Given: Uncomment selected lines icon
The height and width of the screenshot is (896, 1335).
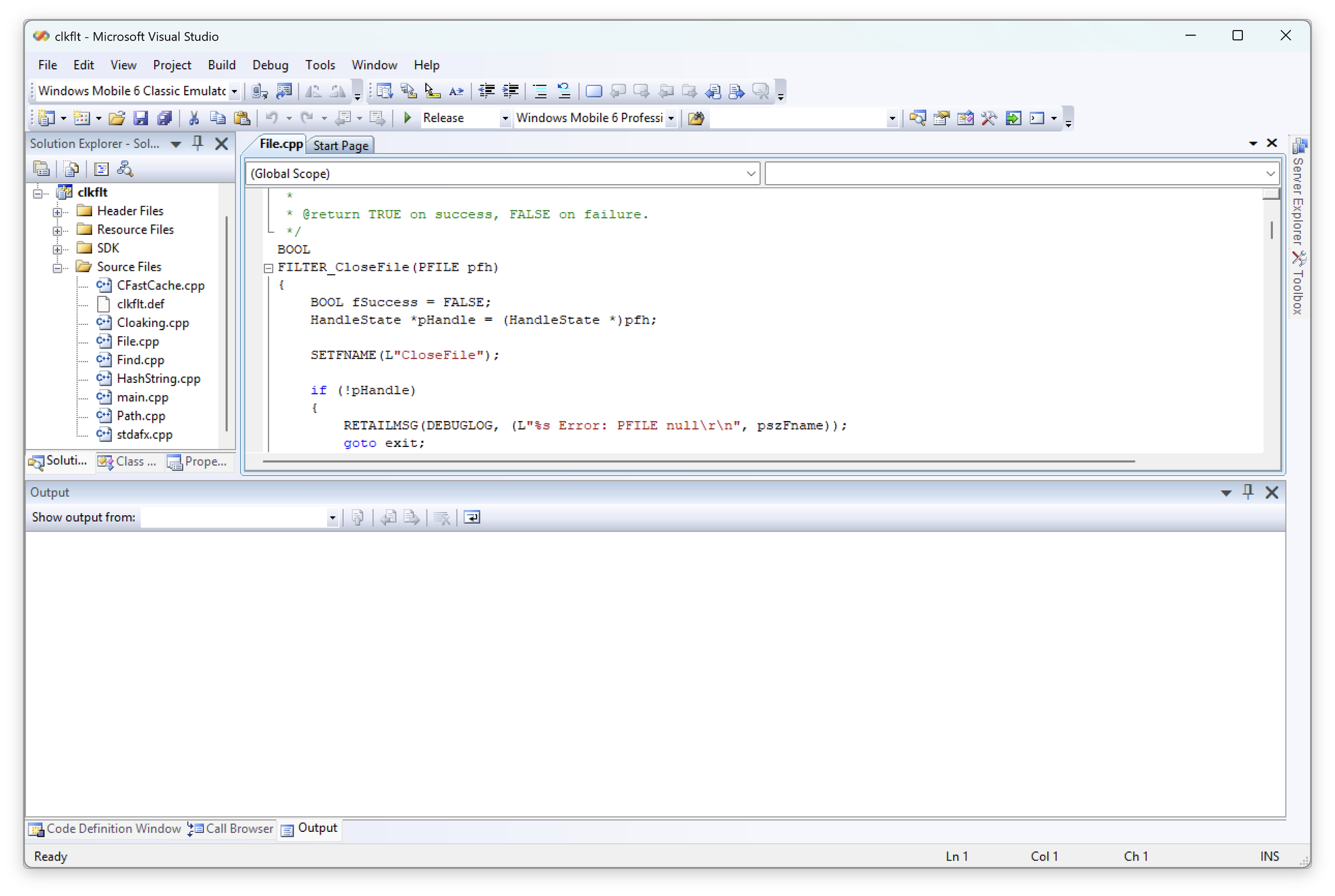Looking at the screenshot, I should coord(564,91).
